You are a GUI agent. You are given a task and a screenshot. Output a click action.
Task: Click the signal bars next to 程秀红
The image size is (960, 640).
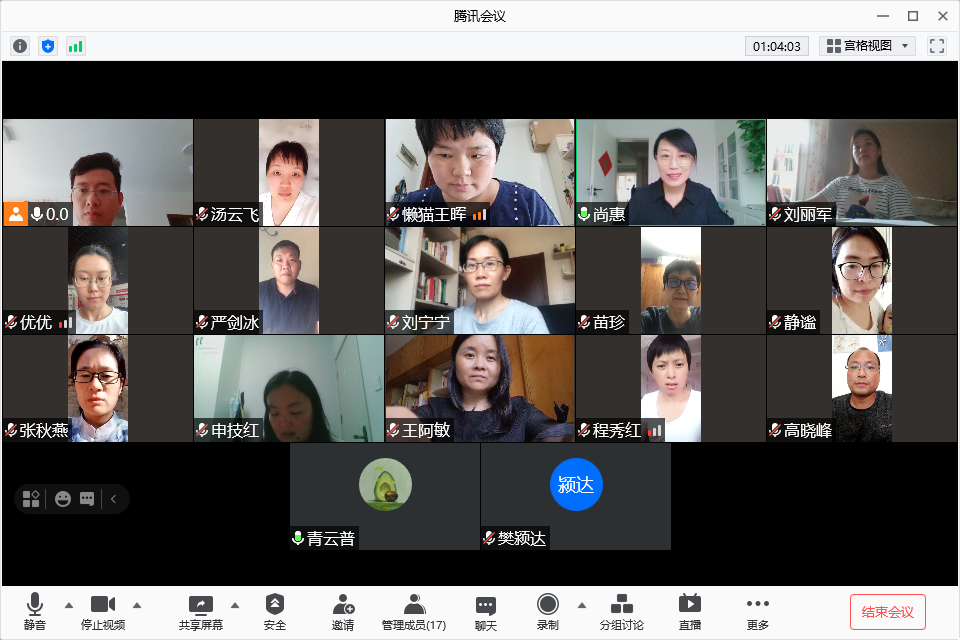click(x=654, y=431)
